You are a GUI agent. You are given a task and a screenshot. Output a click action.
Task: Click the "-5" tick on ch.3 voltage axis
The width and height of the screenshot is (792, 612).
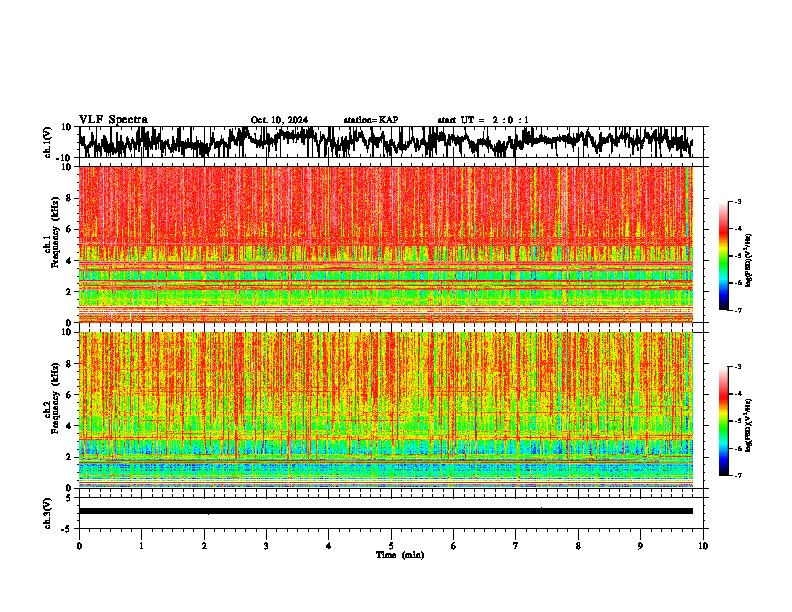click(68, 530)
